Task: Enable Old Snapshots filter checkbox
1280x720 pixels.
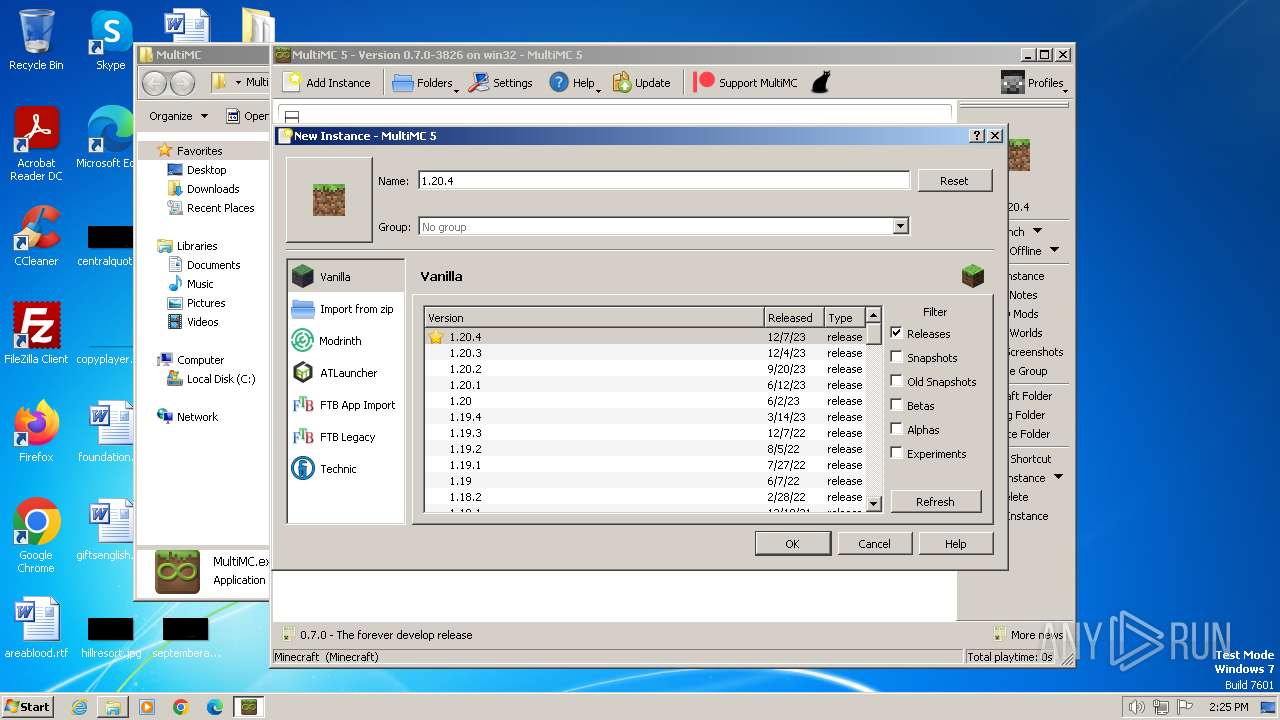Action: (896, 381)
